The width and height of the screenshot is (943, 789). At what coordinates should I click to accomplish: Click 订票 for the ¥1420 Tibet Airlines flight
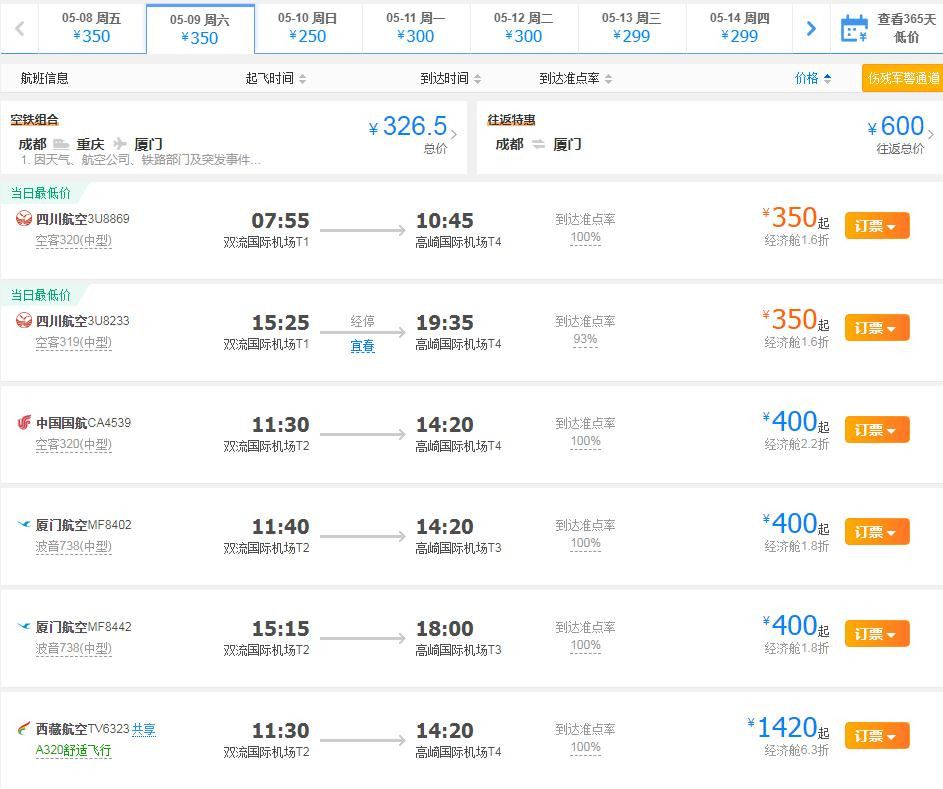[x=876, y=736]
